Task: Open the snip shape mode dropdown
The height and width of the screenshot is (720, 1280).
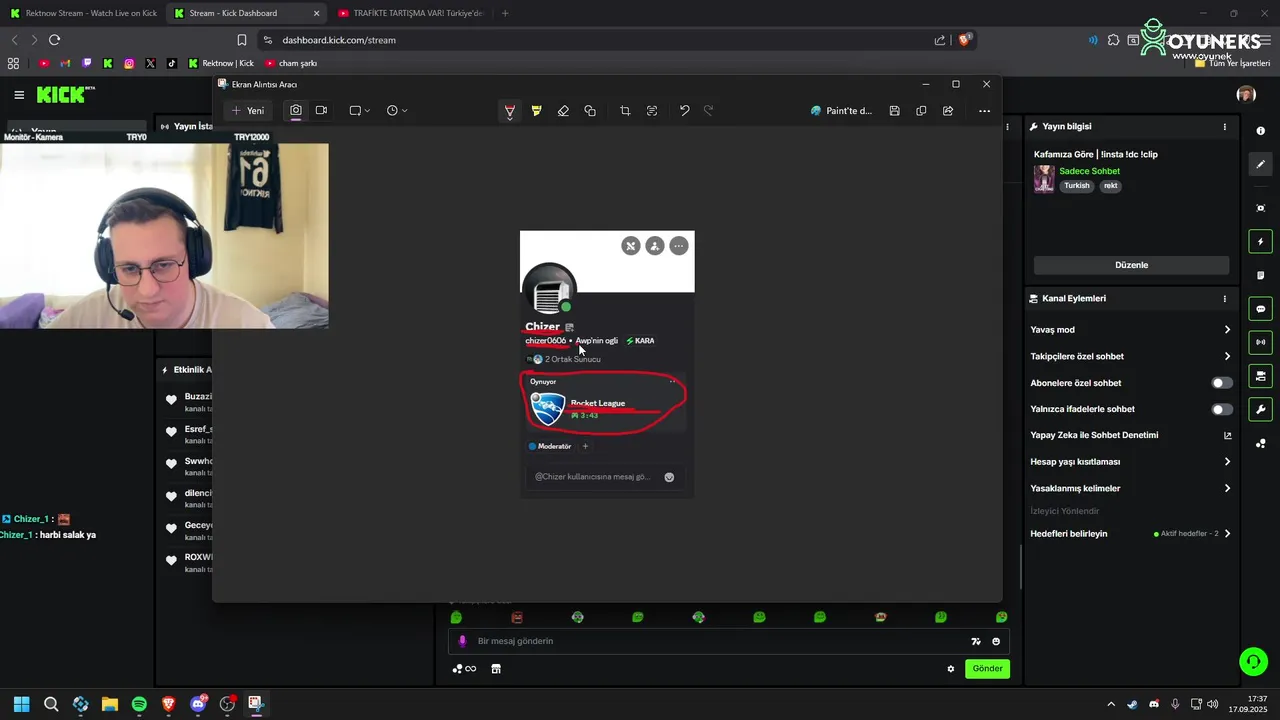Action: point(360,111)
